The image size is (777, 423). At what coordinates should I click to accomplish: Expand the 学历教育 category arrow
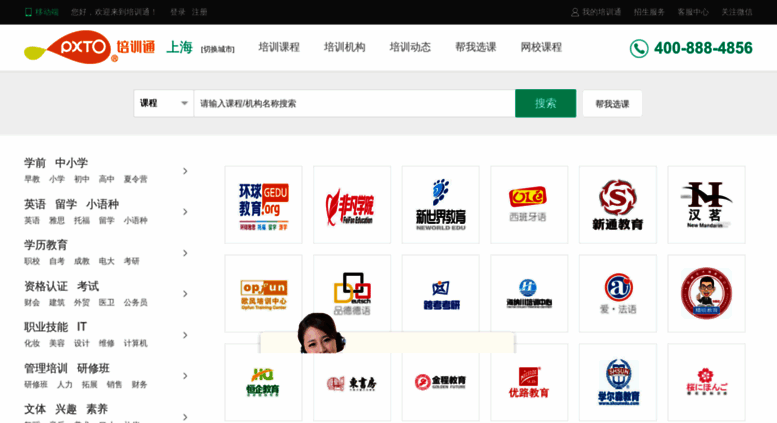[x=185, y=253]
